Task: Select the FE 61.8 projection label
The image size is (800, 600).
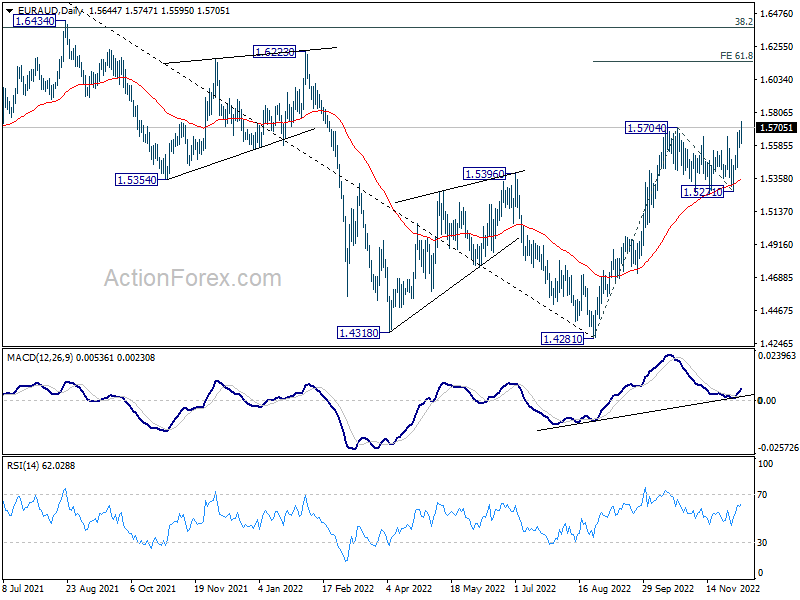Action: point(736,56)
